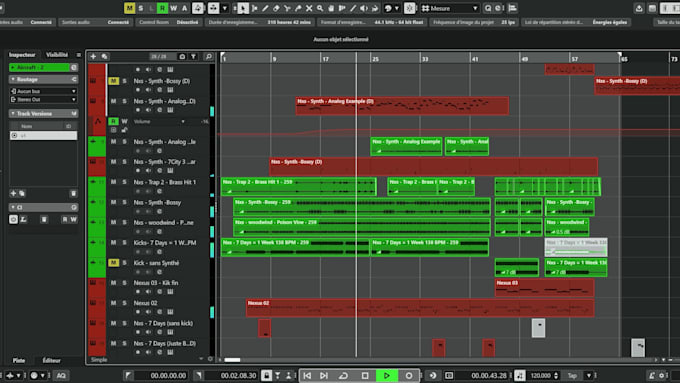
Task: Toggle the global Write automation W button
Action: click(173, 8)
